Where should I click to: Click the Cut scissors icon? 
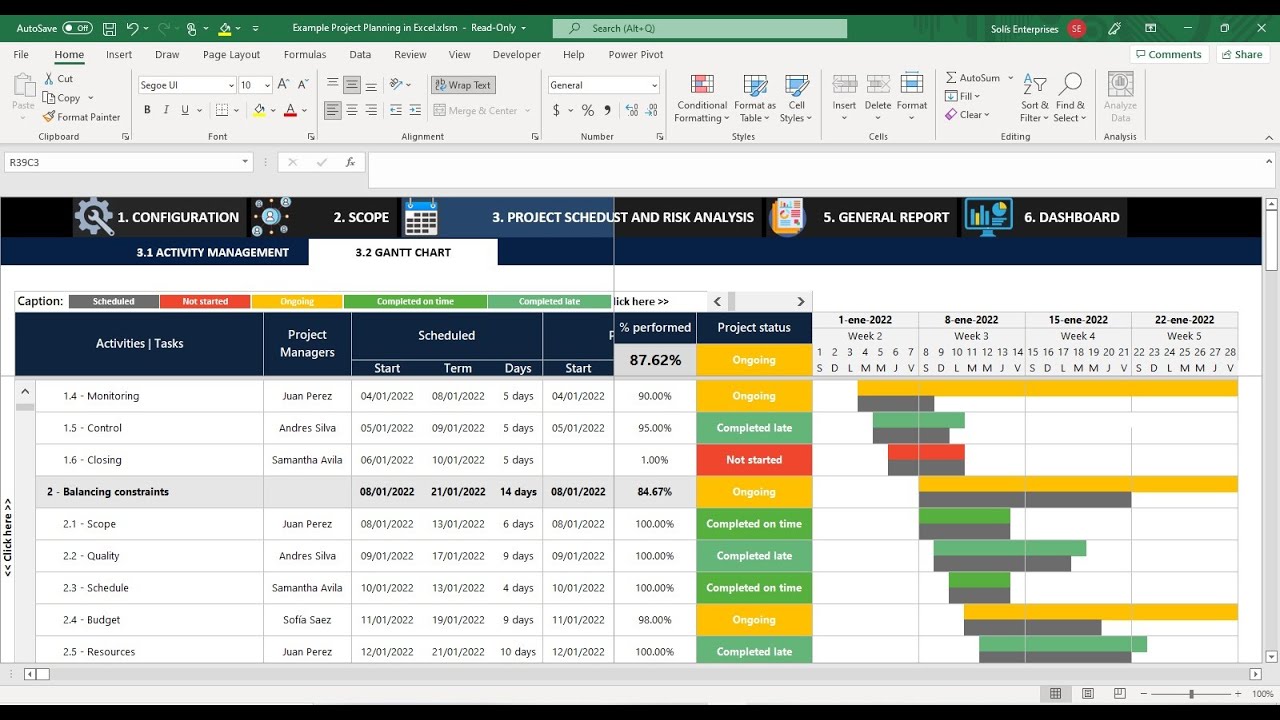coord(49,79)
